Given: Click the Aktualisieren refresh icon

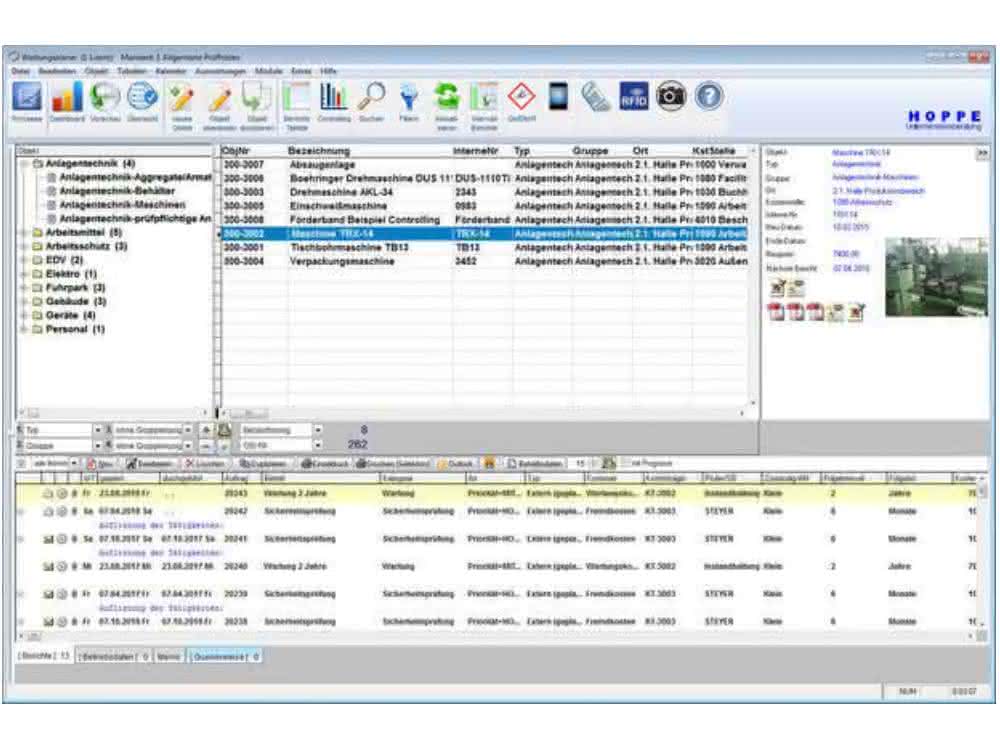Looking at the screenshot, I should [x=446, y=97].
